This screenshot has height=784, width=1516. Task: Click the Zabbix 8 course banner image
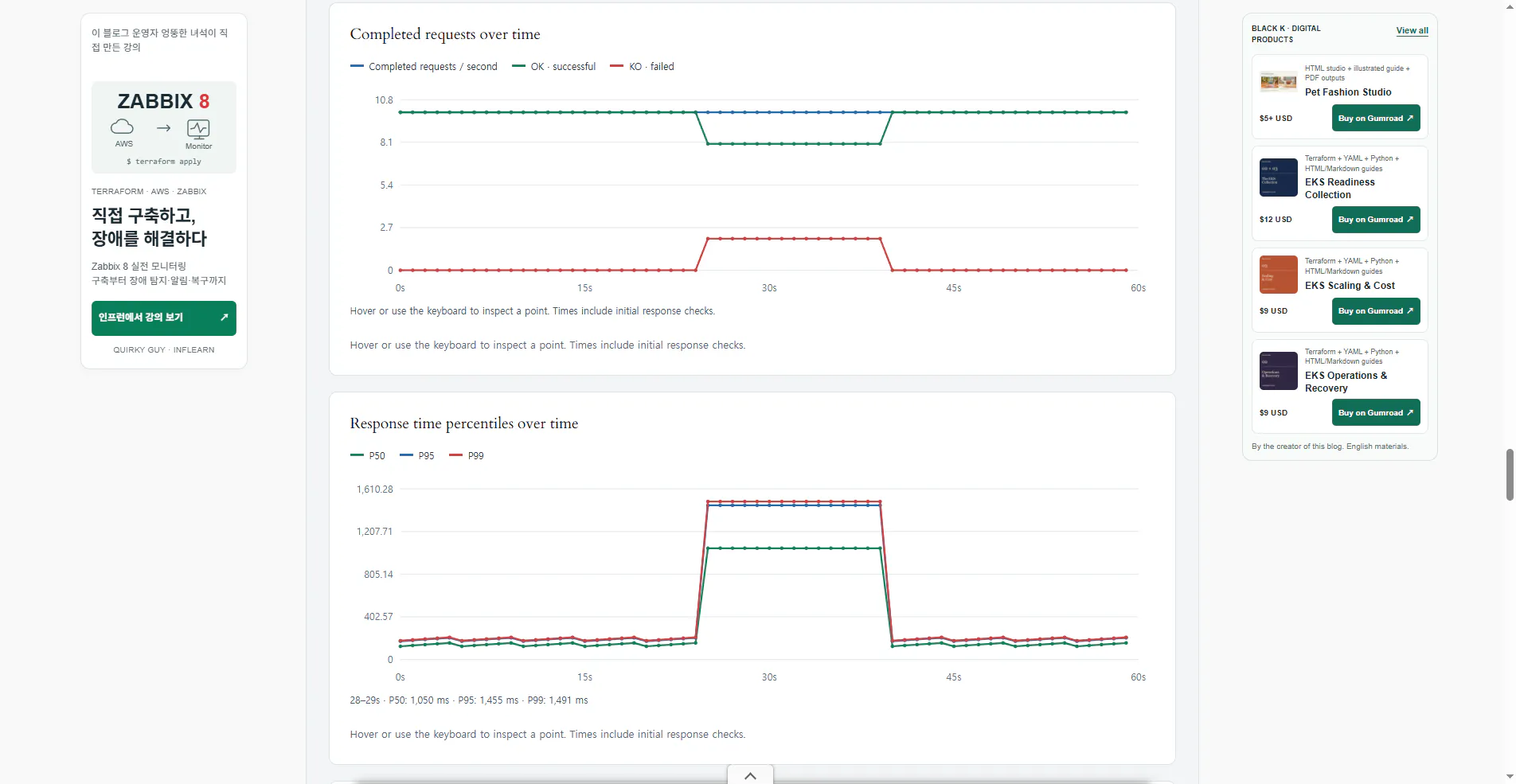point(163,127)
